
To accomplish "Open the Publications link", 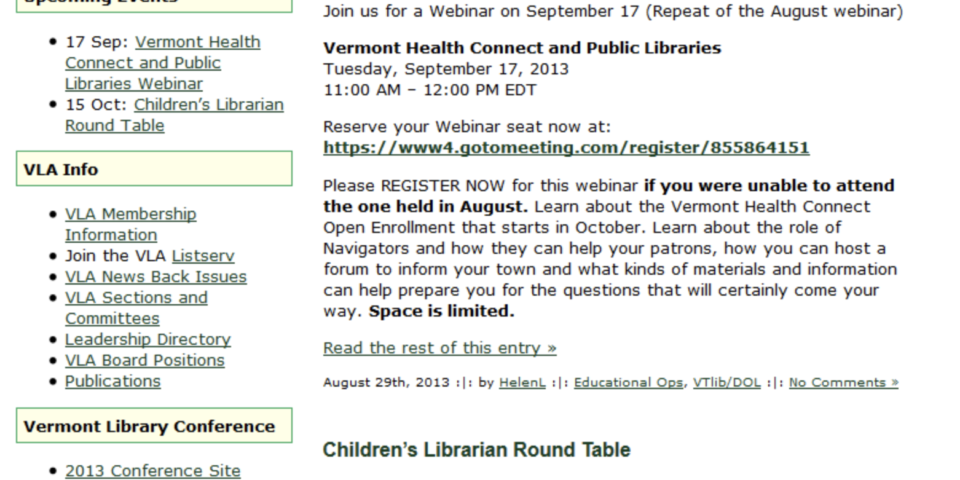I will (x=112, y=381).
